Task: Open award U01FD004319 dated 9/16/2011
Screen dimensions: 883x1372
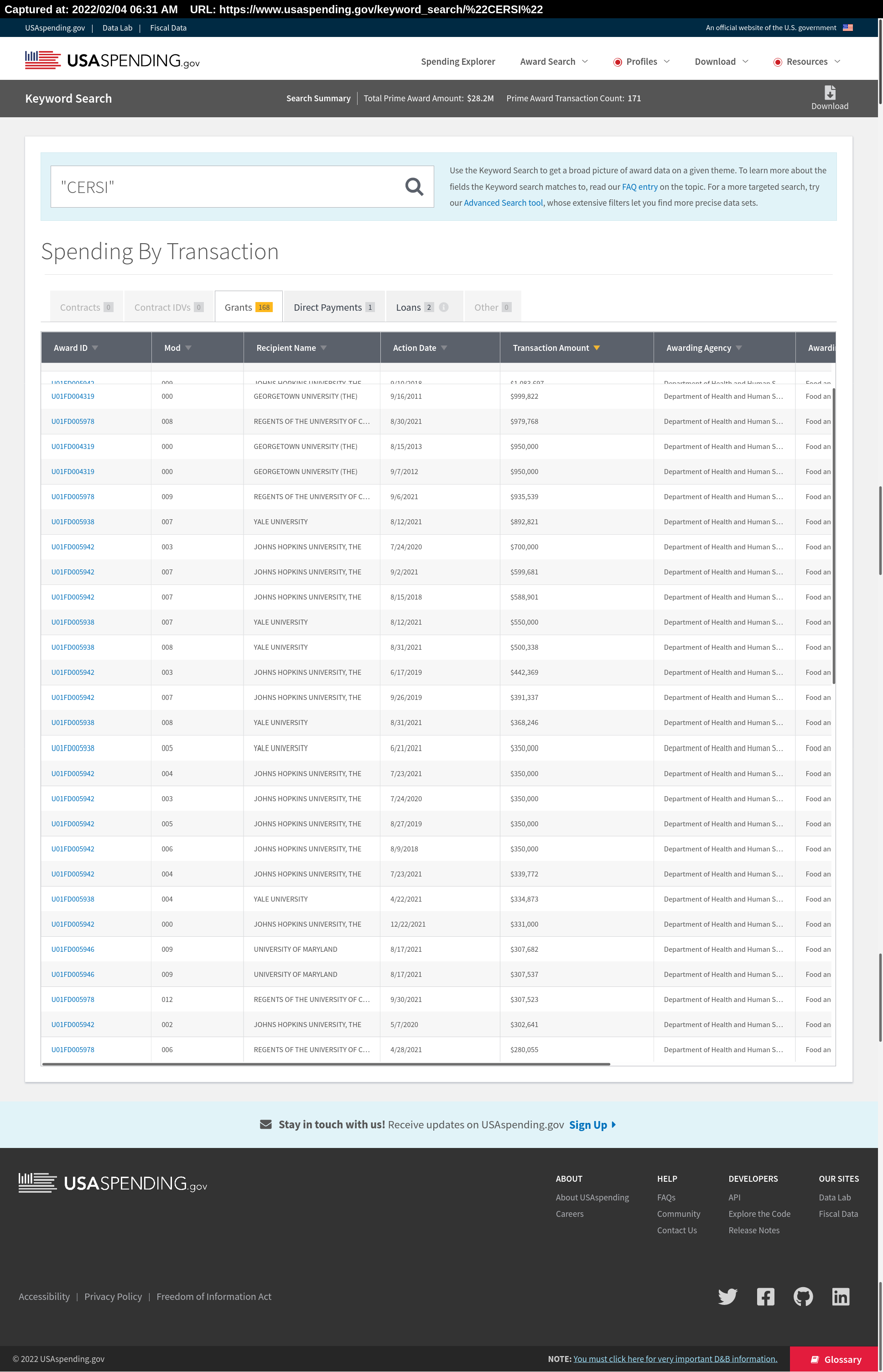Action: point(73,396)
